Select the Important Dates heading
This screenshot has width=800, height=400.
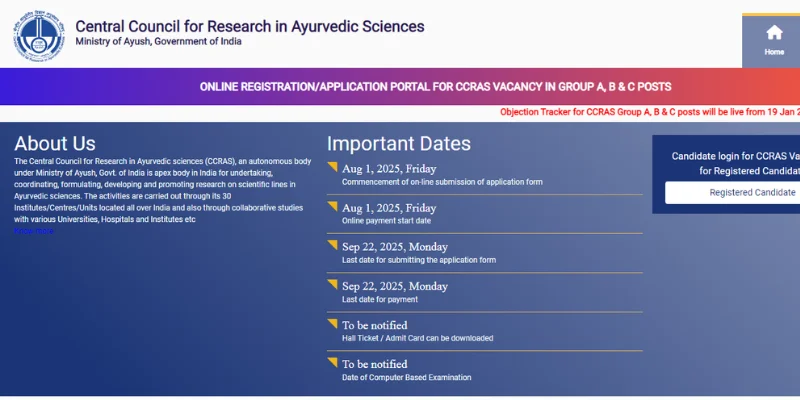[398, 143]
